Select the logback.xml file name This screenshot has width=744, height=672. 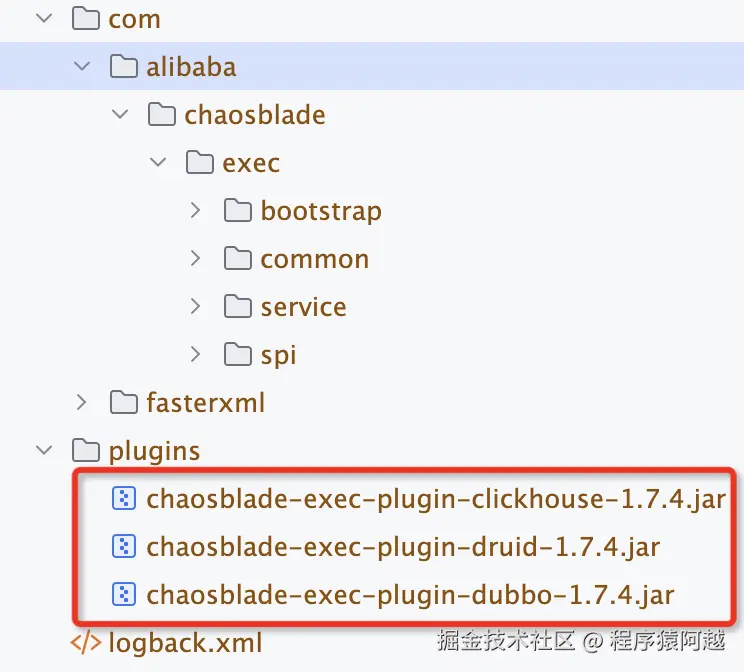tap(185, 644)
